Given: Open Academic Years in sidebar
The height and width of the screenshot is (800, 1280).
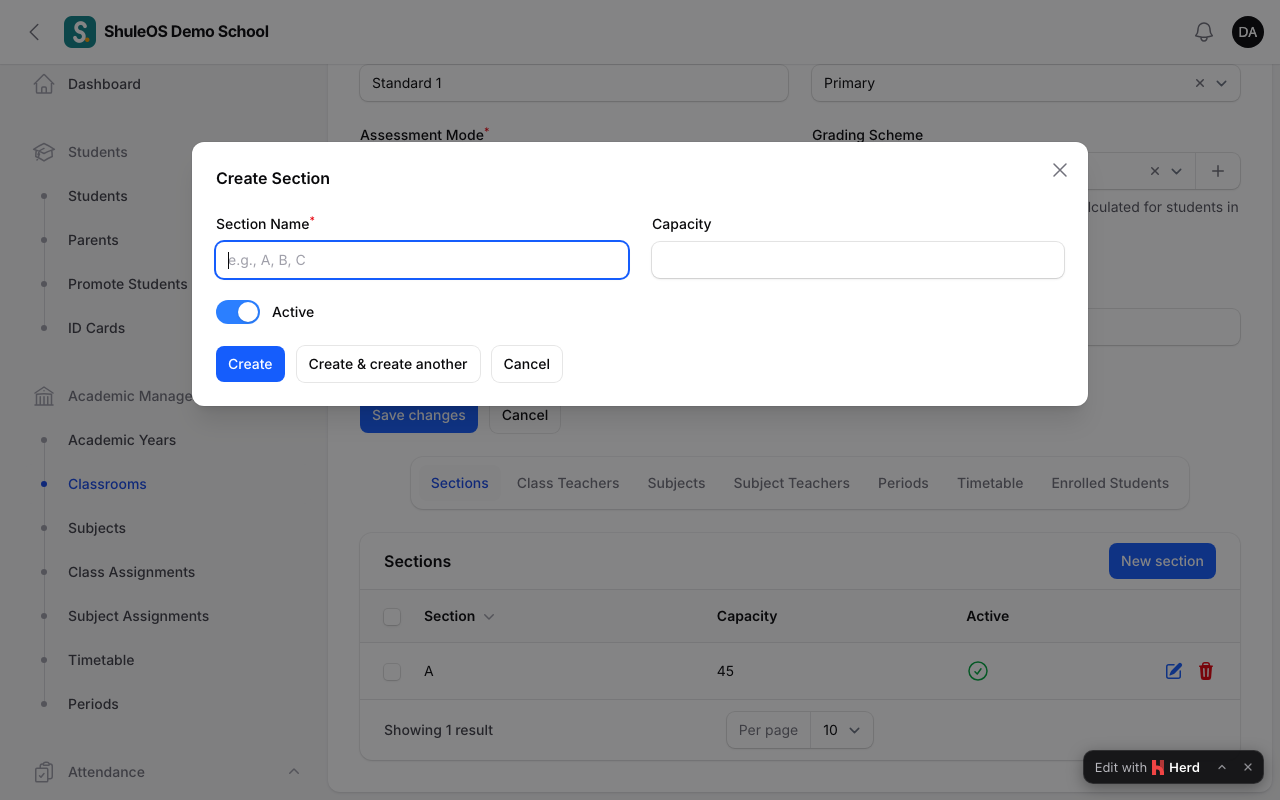Looking at the screenshot, I should coord(122,440).
